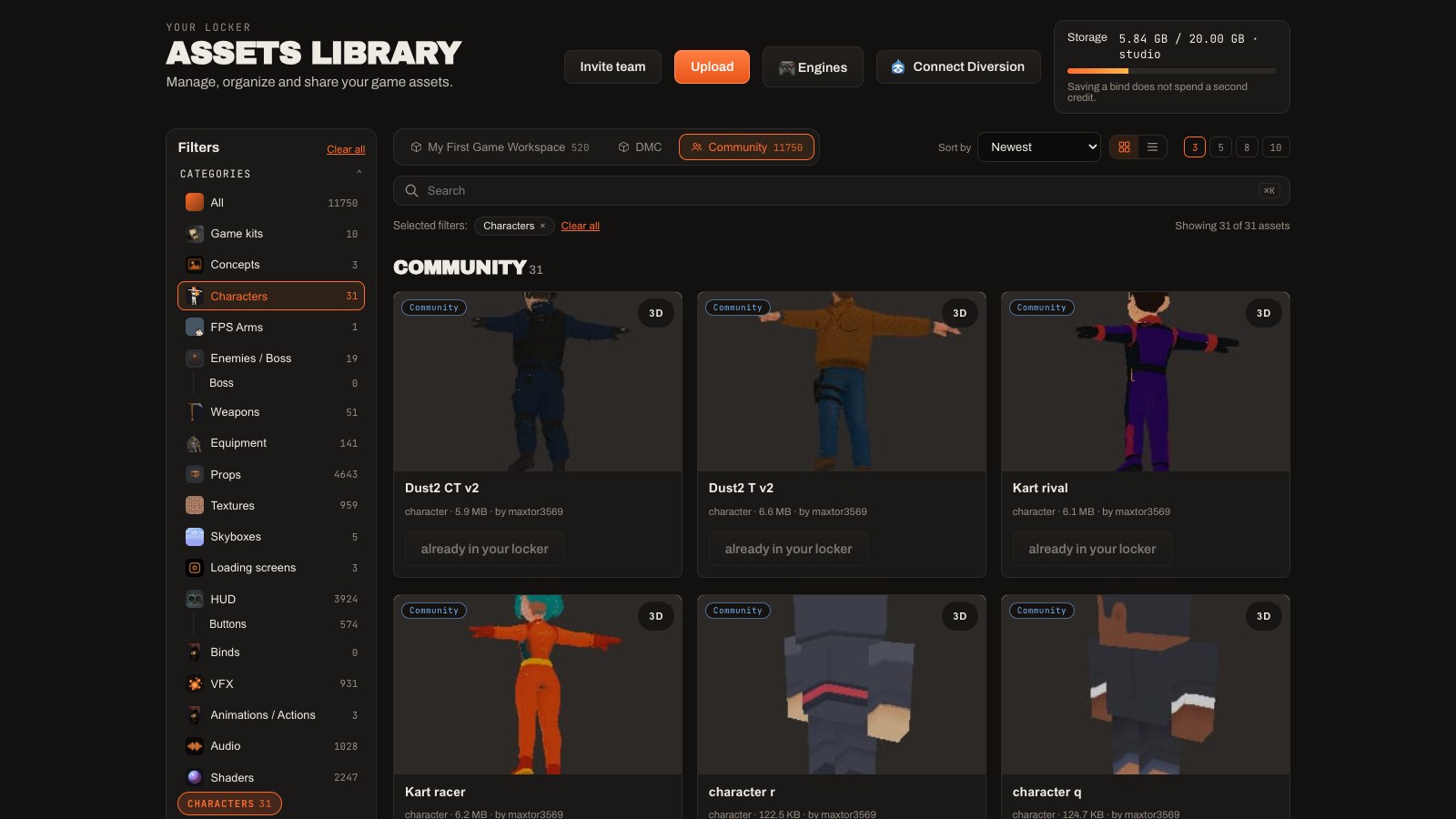Open My First Game Workspace tab
The width and height of the screenshot is (1456, 819).
[500, 147]
